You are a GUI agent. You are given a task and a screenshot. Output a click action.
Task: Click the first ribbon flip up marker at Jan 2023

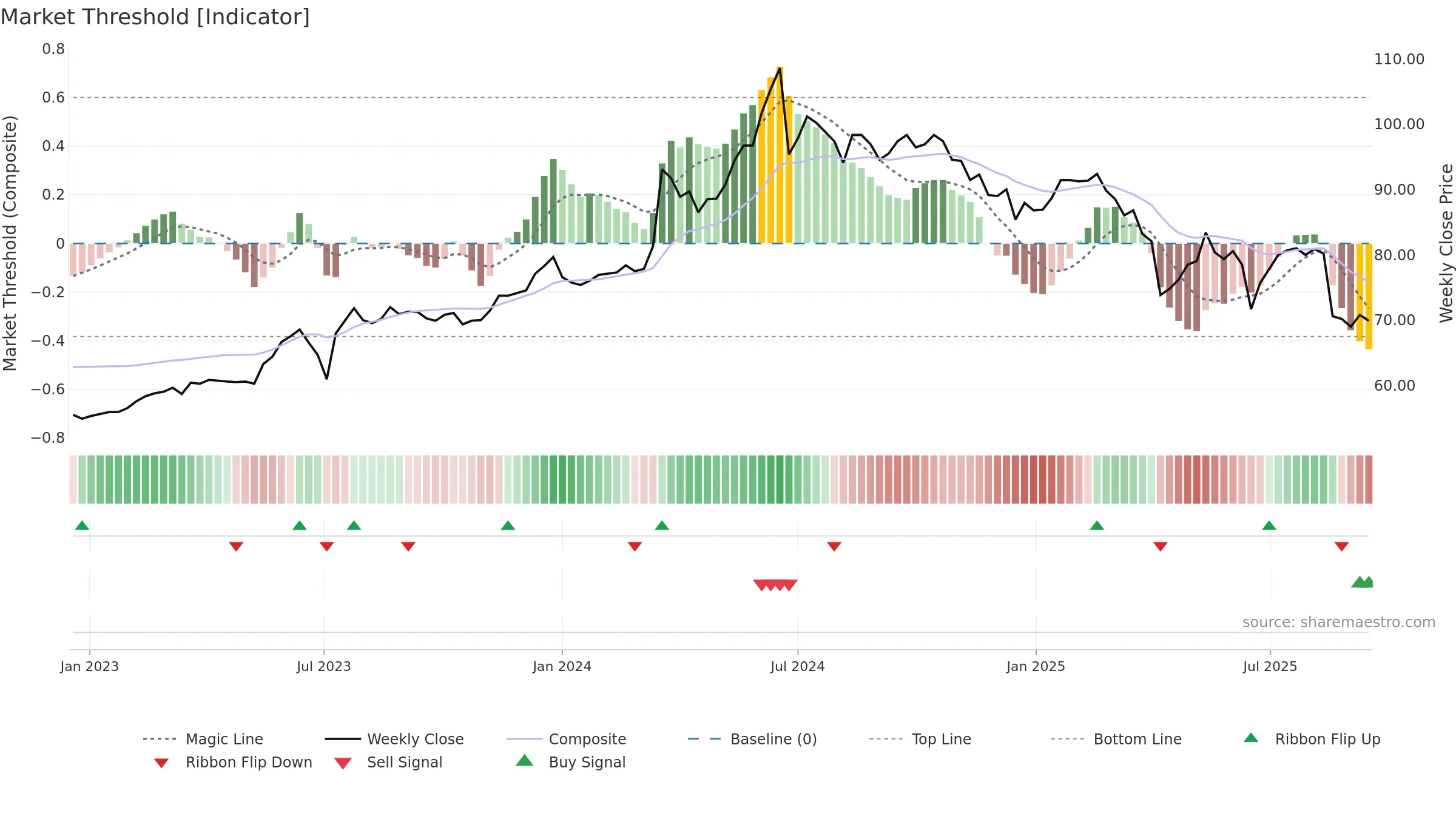coord(82,525)
